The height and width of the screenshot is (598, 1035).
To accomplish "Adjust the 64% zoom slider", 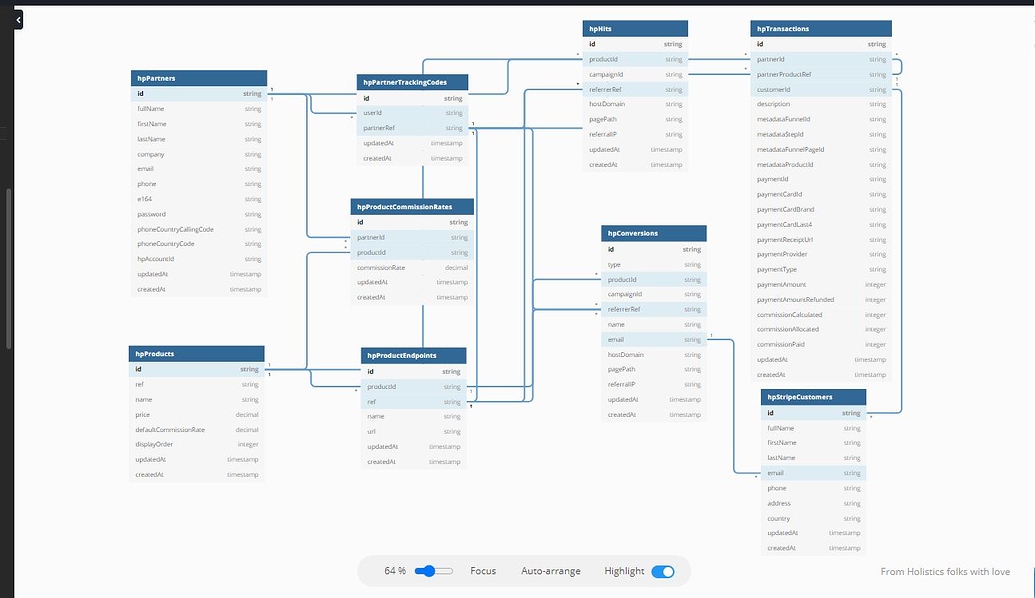I will pos(430,570).
